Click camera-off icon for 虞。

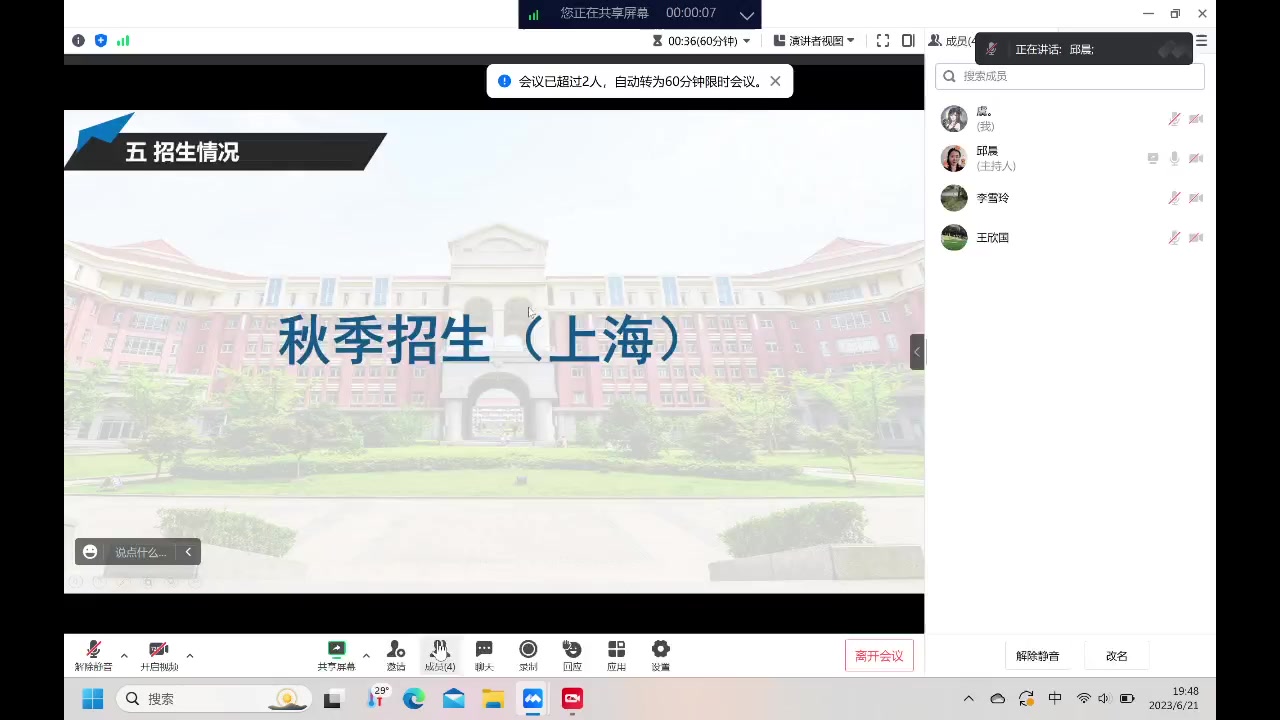1196,119
